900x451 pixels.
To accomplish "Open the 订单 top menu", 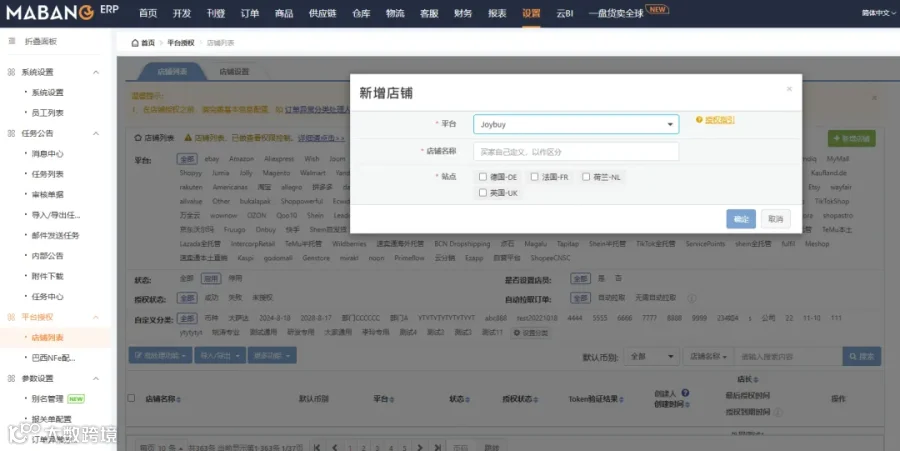I will coord(250,13).
